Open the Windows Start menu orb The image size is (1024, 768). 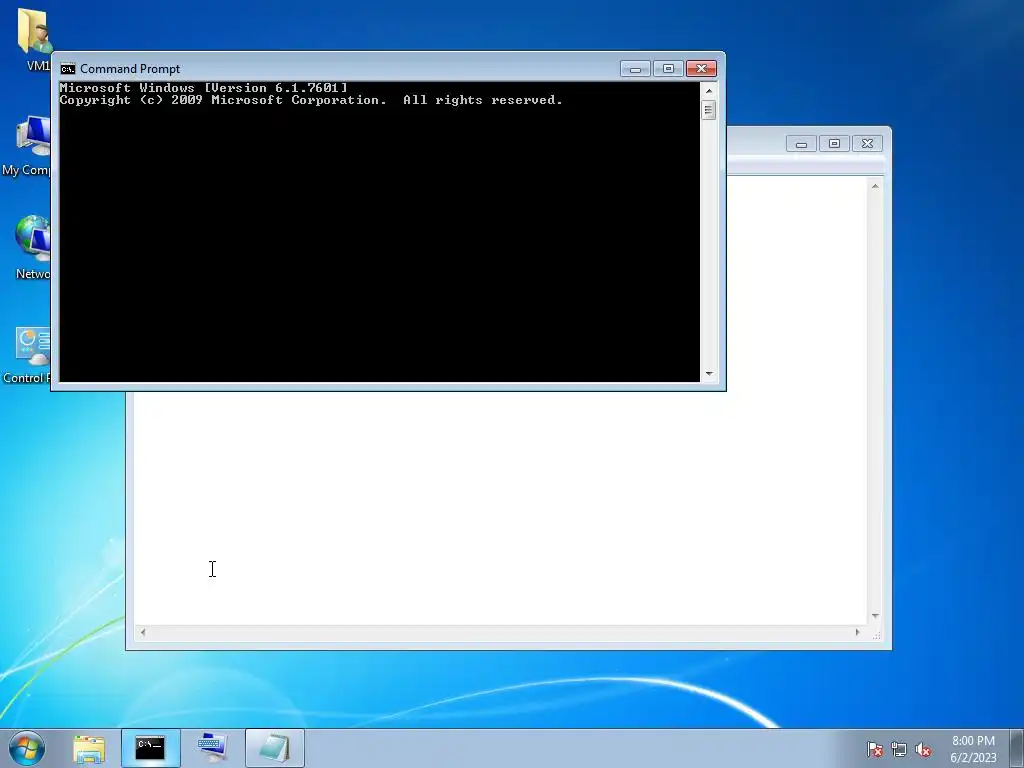point(27,748)
